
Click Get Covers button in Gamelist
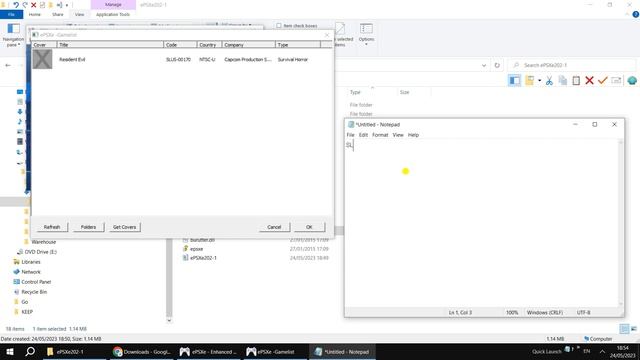(124, 227)
